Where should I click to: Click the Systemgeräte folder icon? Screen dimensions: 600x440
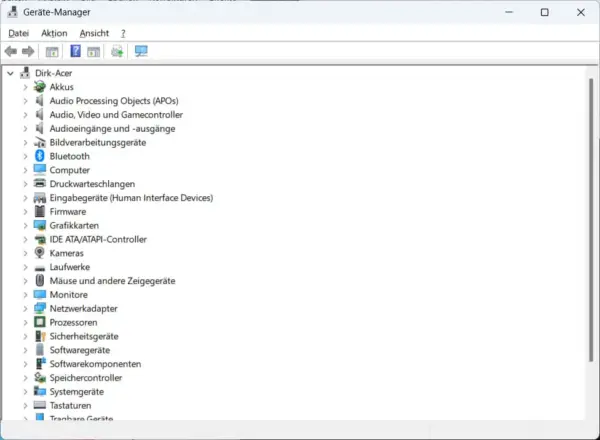tap(39, 391)
